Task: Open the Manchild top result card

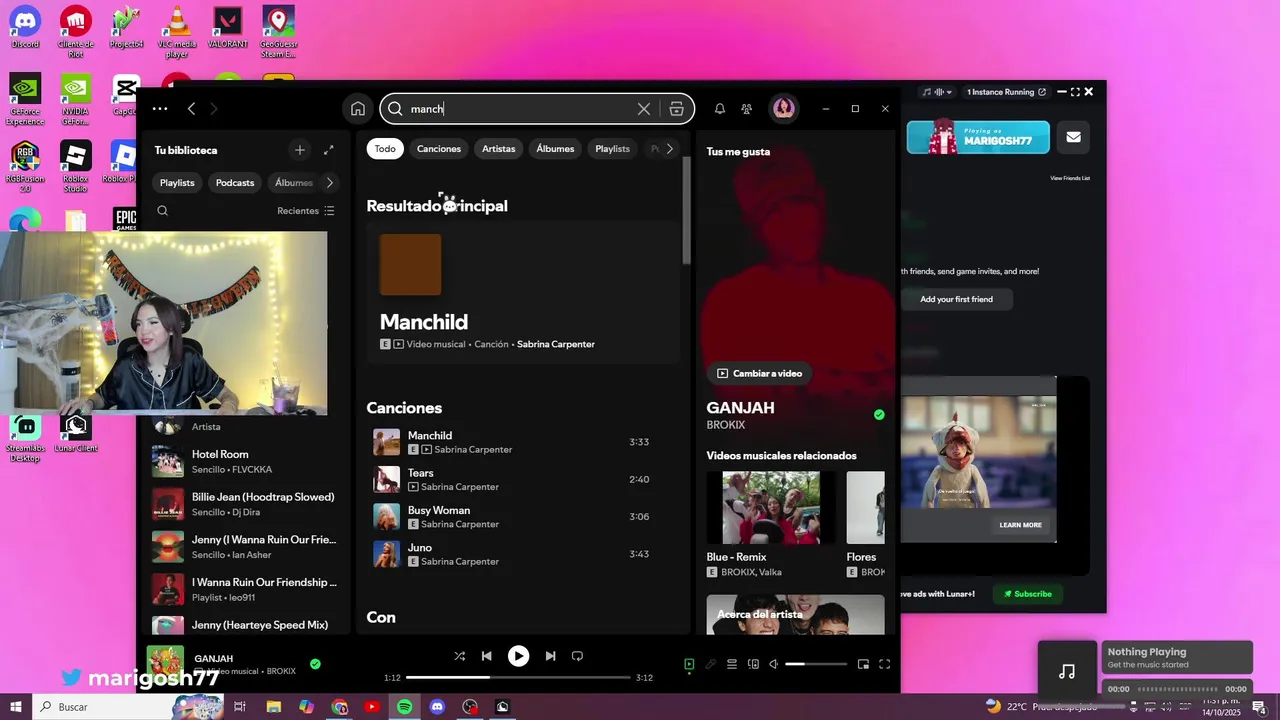Action: (523, 293)
